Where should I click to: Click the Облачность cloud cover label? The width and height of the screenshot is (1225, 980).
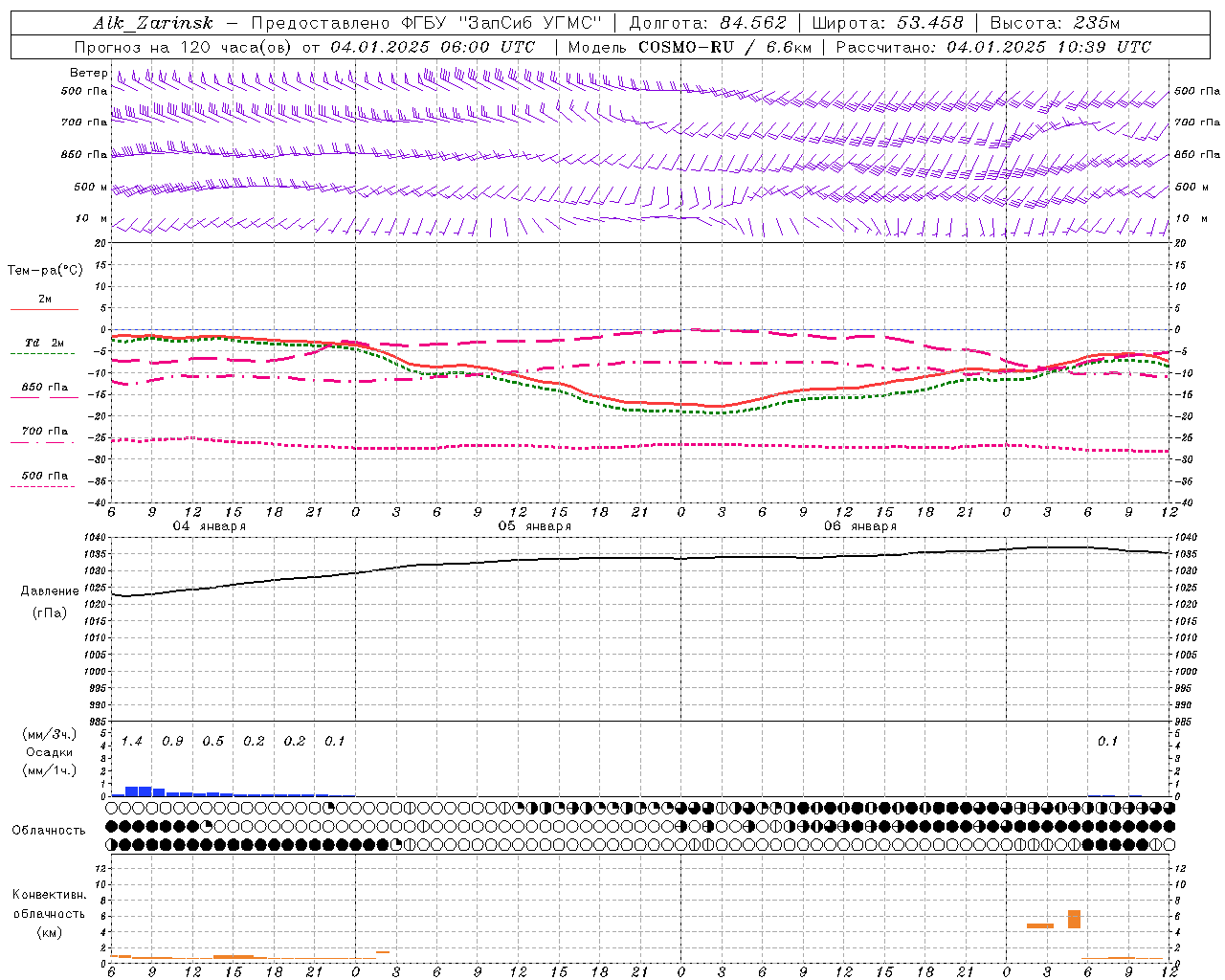click(49, 830)
